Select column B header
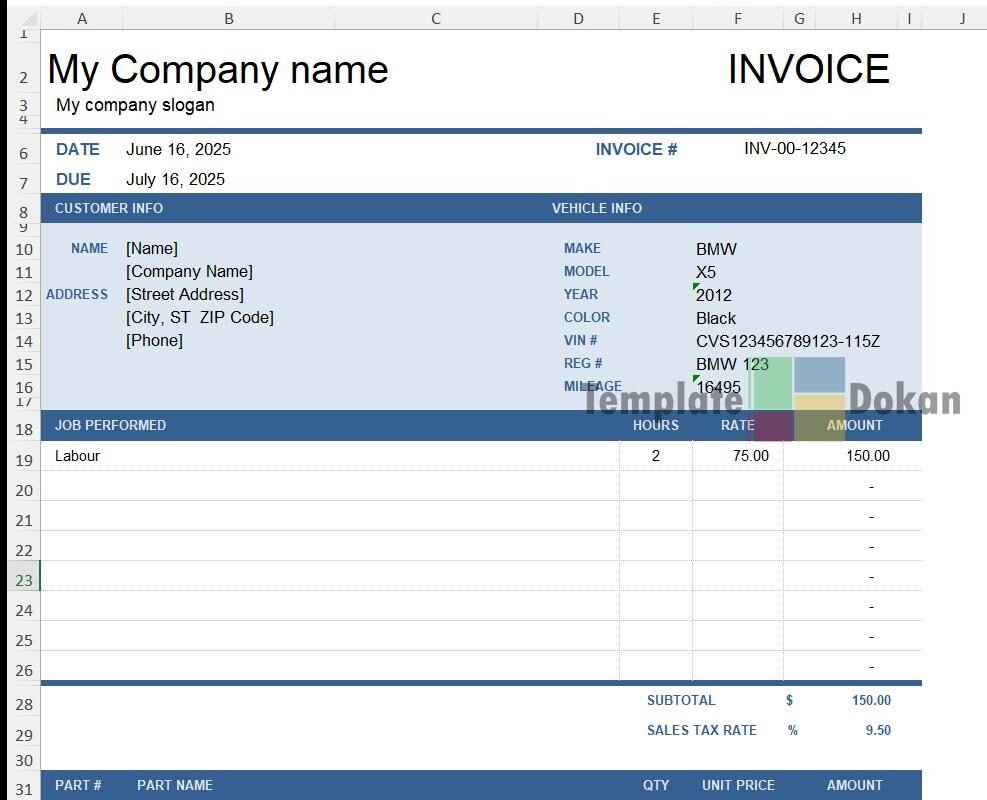 click(x=229, y=18)
